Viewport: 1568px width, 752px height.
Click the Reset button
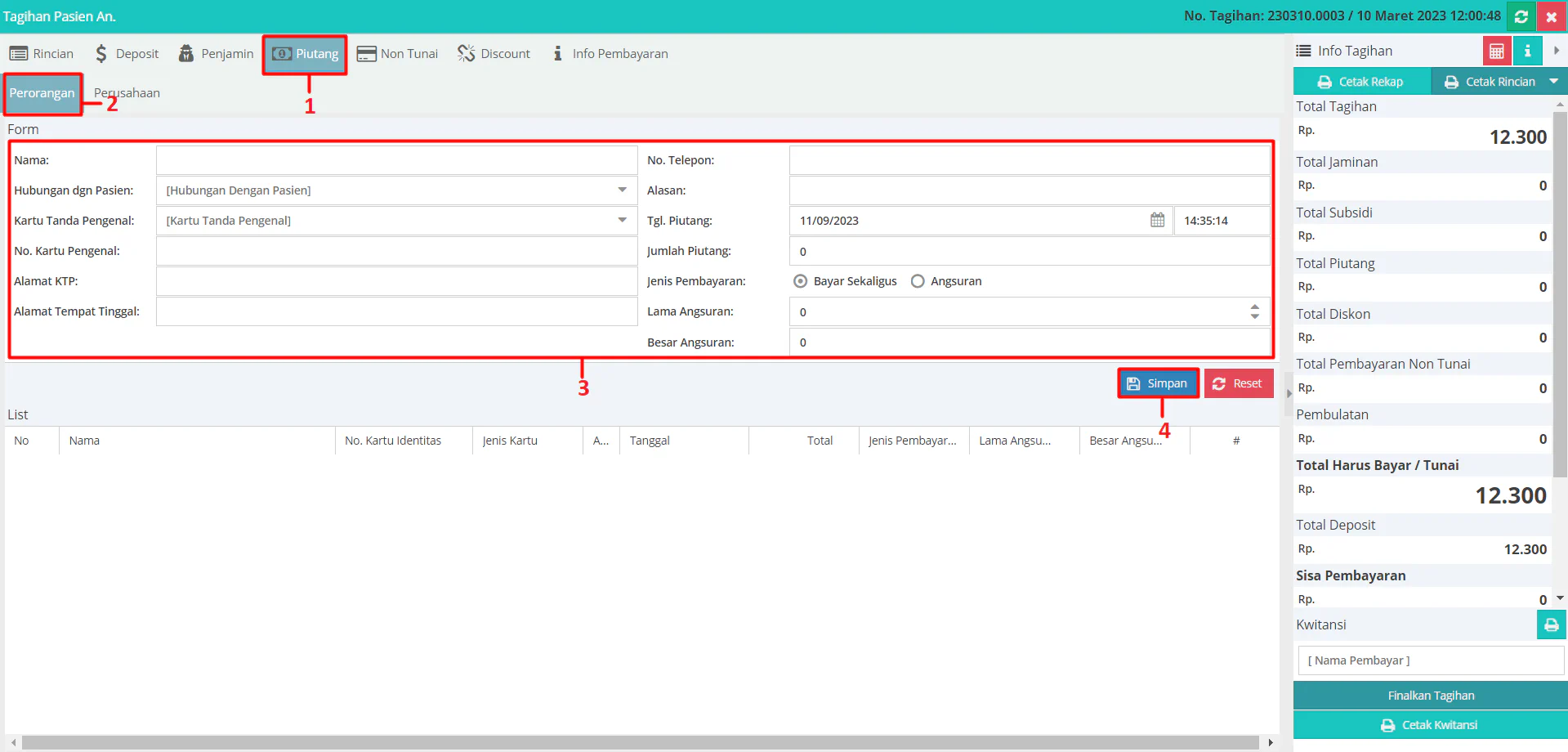click(x=1238, y=383)
